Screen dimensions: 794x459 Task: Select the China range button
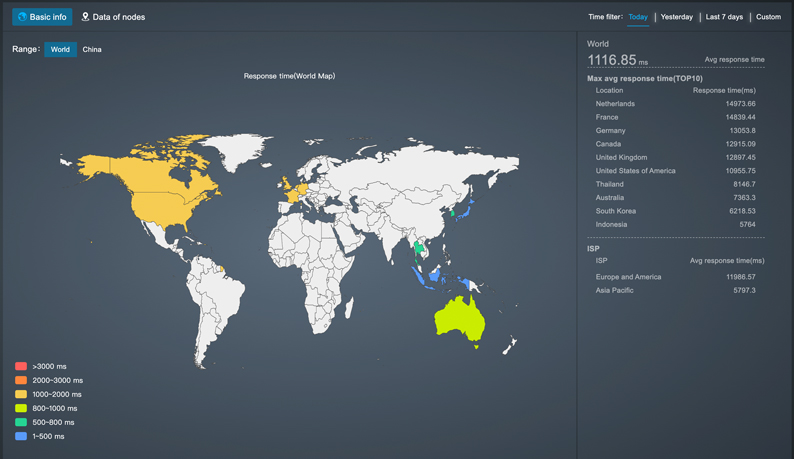point(92,49)
